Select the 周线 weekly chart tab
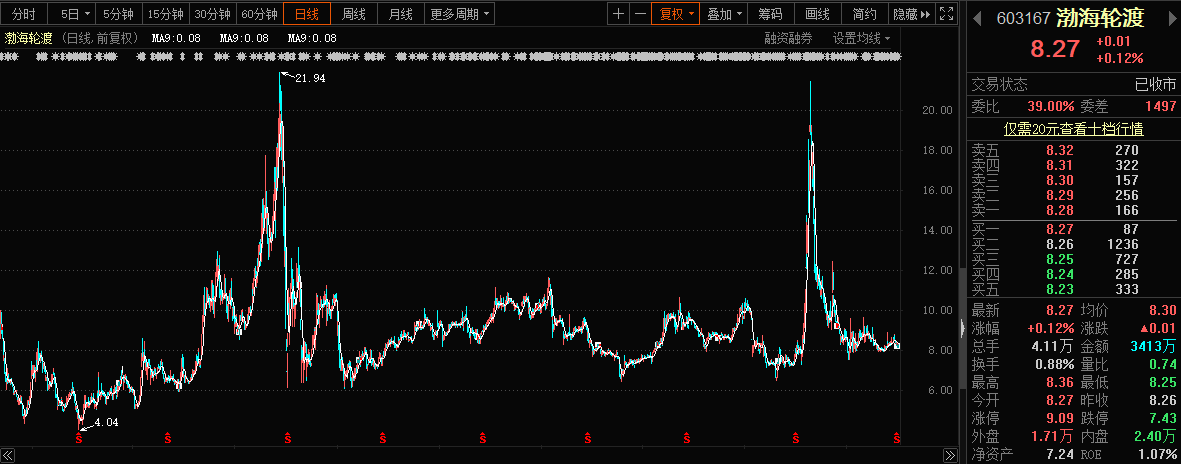 click(x=354, y=14)
